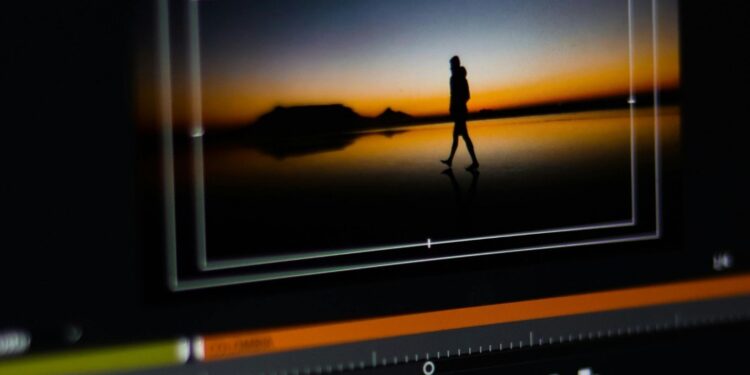Image resolution: width=750 pixels, height=375 pixels.
Task: Click the right-edge handle of the preview frame
Action: tap(631, 100)
